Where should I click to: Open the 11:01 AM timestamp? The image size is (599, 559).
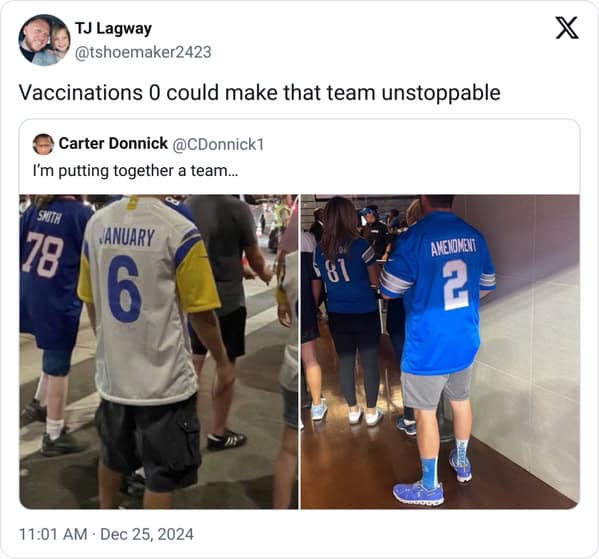(x=53, y=534)
